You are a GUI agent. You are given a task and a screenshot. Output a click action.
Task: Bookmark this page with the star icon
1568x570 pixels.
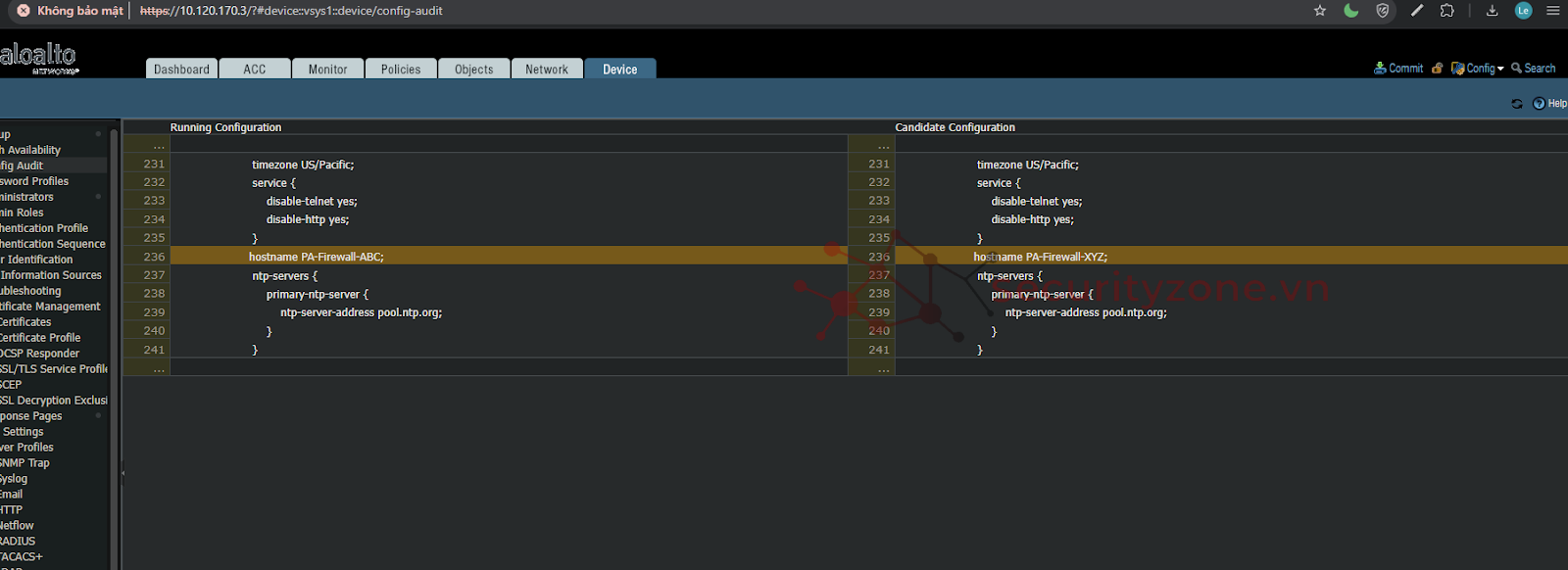(1320, 11)
